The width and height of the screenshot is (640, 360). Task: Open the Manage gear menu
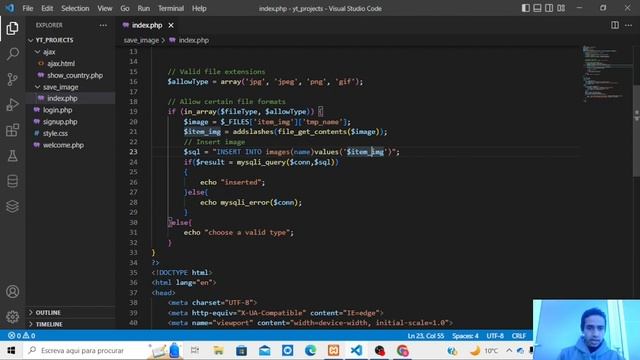(12, 317)
